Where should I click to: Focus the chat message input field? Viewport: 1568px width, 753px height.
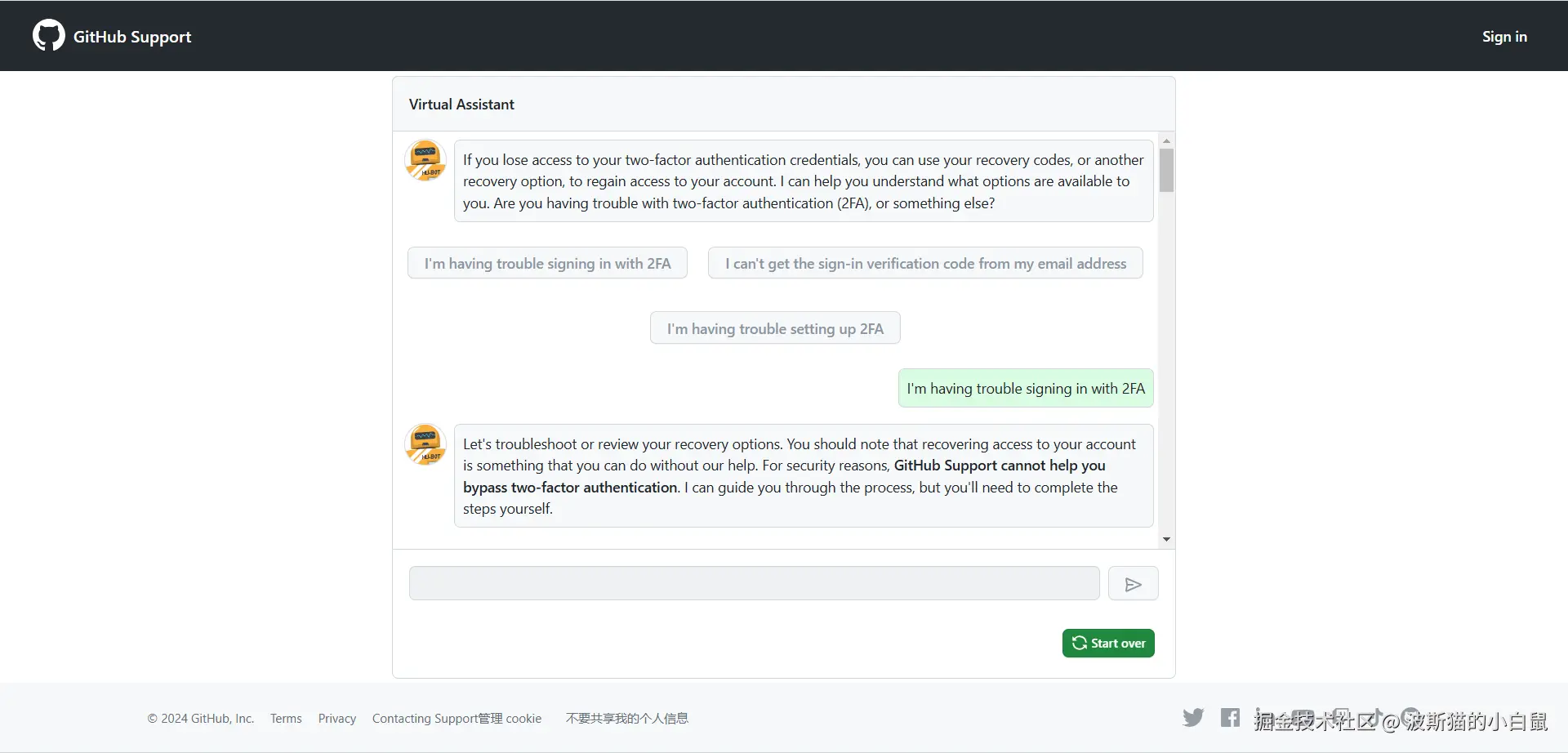[x=754, y=583]
